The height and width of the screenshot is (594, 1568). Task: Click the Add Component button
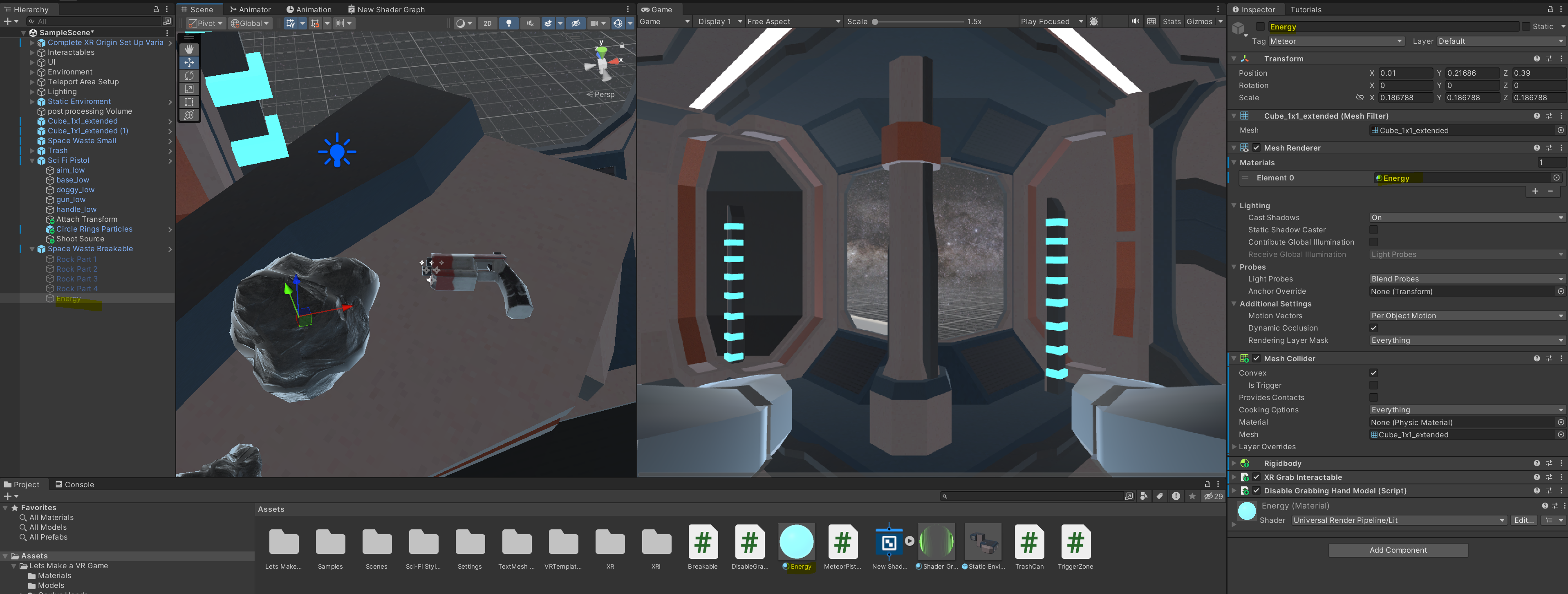[1398, 549]
